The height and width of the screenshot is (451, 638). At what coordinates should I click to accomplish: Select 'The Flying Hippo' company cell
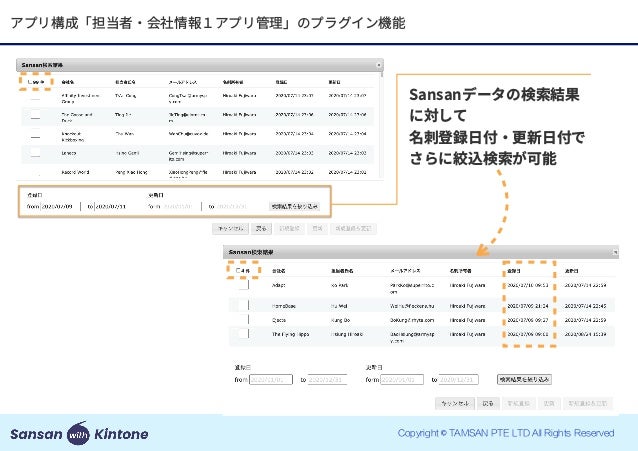click(291, 334)
